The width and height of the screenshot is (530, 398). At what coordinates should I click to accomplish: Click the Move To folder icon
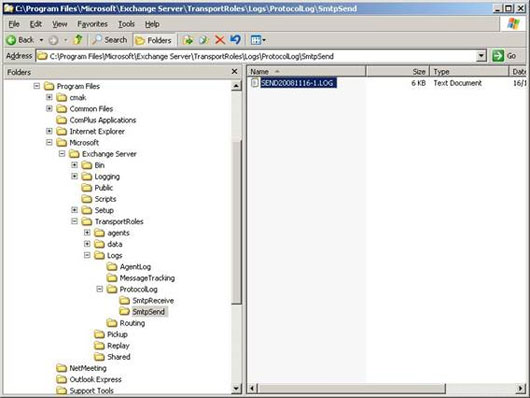pyautogui.click(x=188, y=40)
